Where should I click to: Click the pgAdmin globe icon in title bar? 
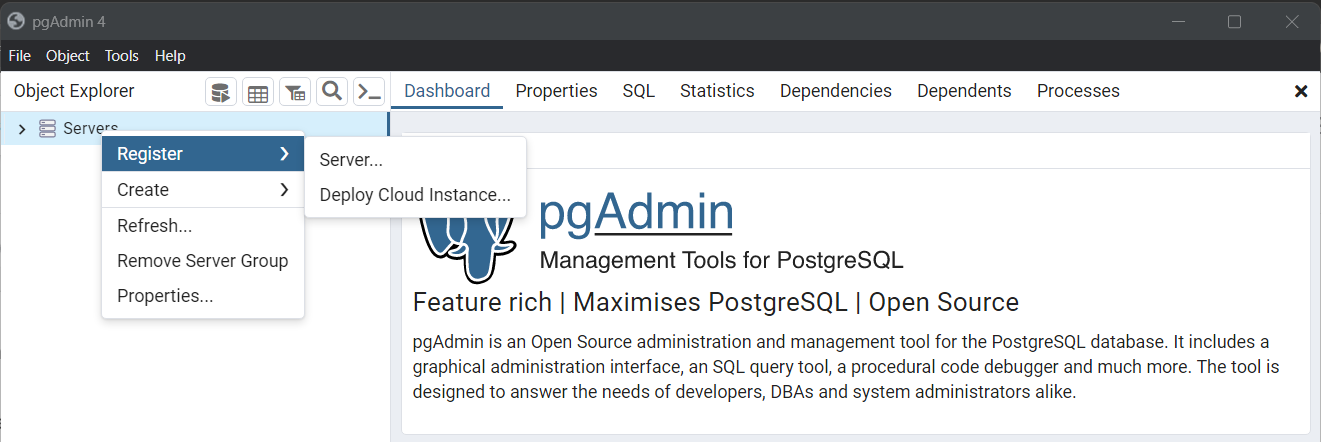16,20
